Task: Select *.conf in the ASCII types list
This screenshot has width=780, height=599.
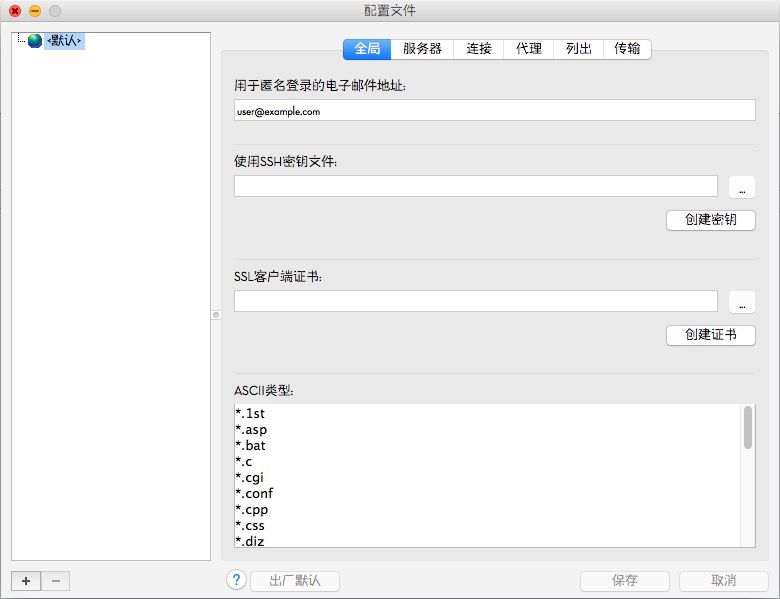Action: click(254, 493)
